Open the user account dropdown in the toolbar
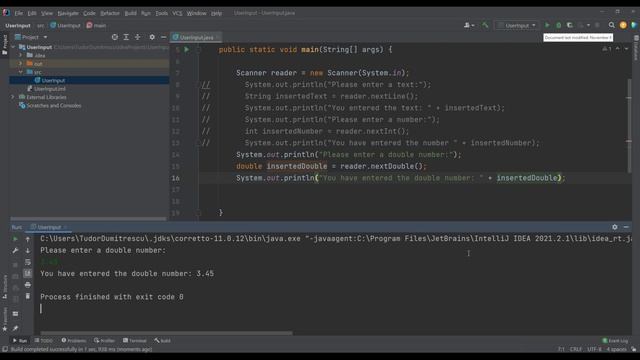The image size is (640, 360). [469, 25]
